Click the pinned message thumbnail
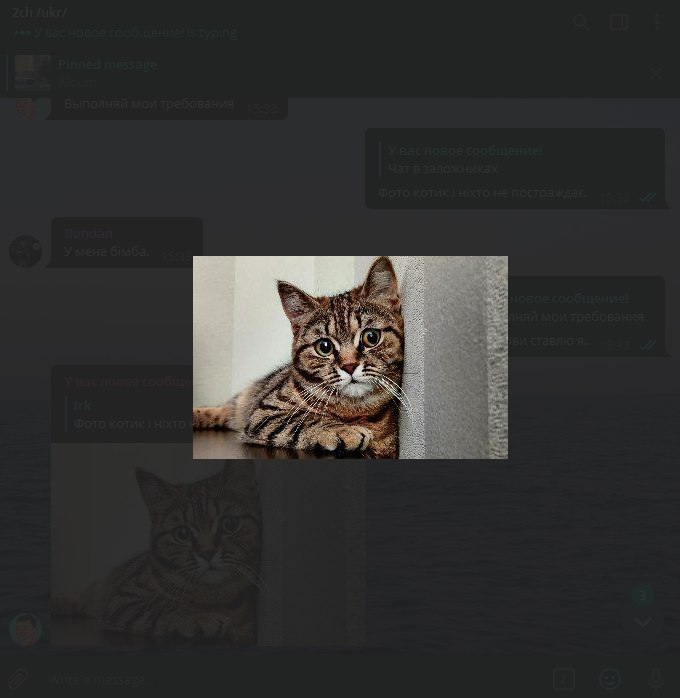Viewport: 680px width, 698px height. point(33,72)
